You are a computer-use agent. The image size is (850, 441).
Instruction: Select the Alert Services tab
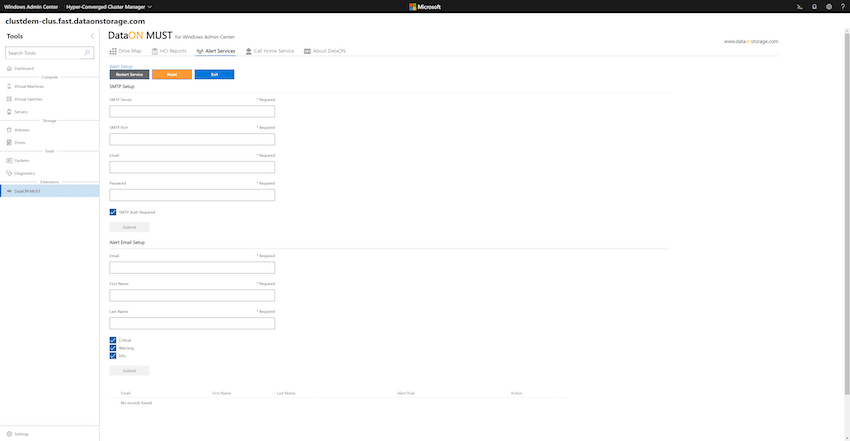point(216,51)
